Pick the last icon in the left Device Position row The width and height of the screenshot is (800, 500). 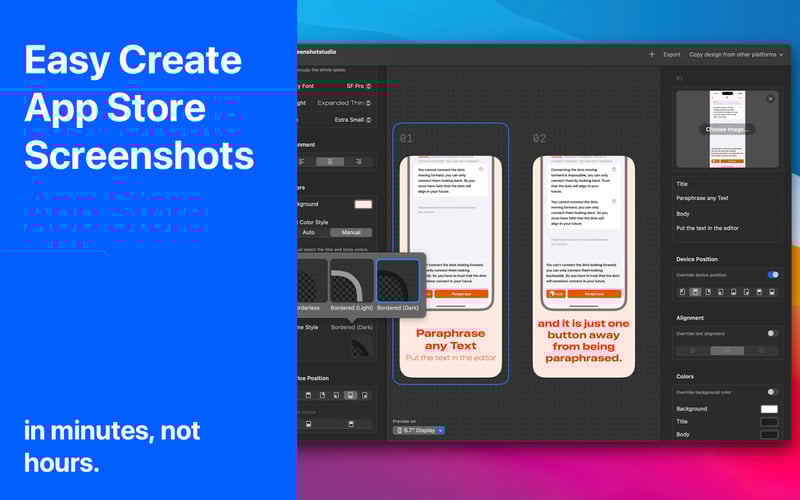pos(364,395)
